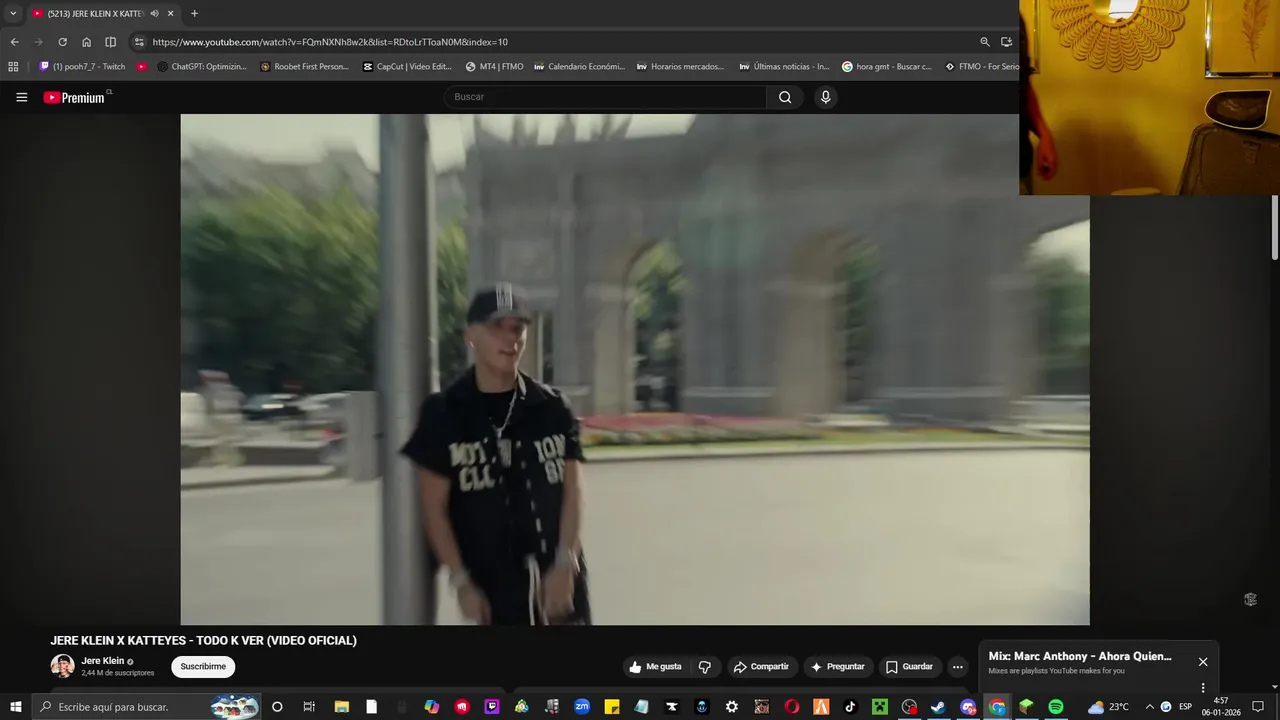The width and height of the screenshot is (1280, 720).
Task: Open Mix: Marc Anthony - Ahora Quien title
Action: click(1080, 657)
